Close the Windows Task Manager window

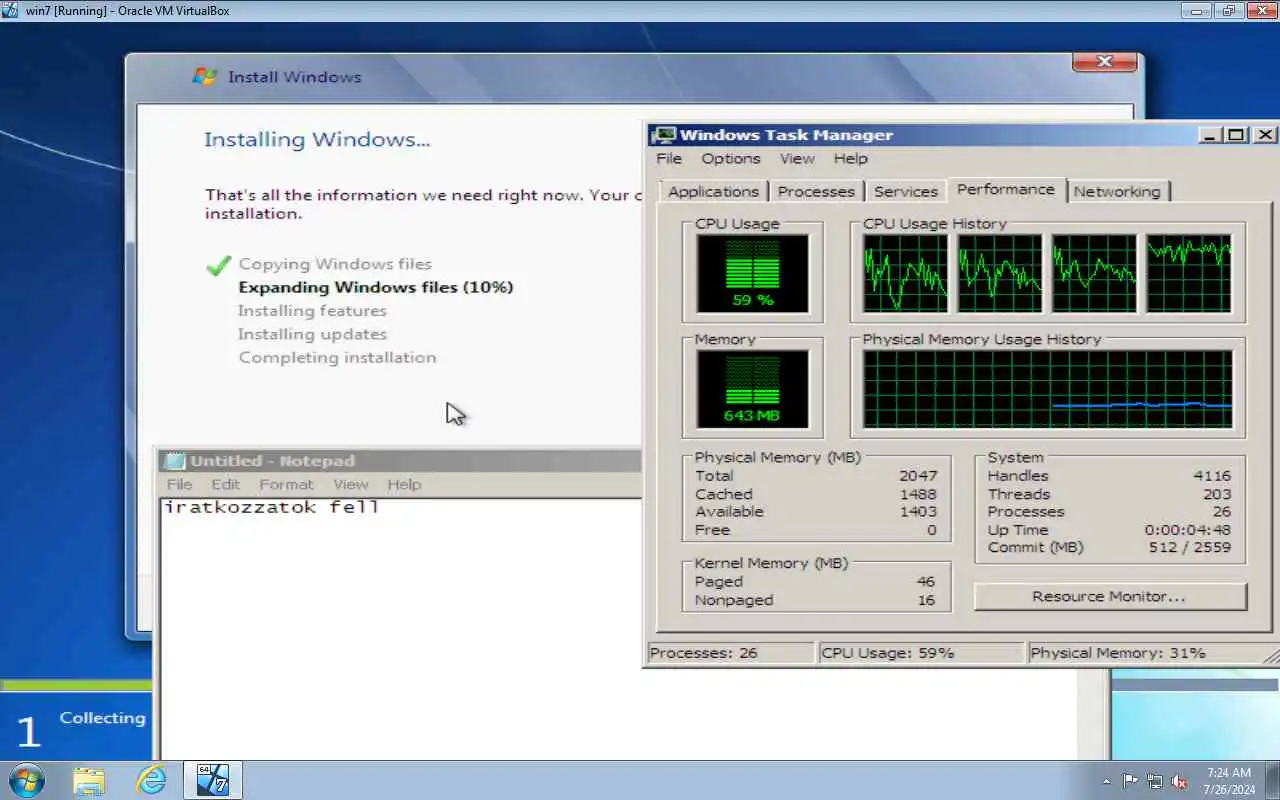1265,135
